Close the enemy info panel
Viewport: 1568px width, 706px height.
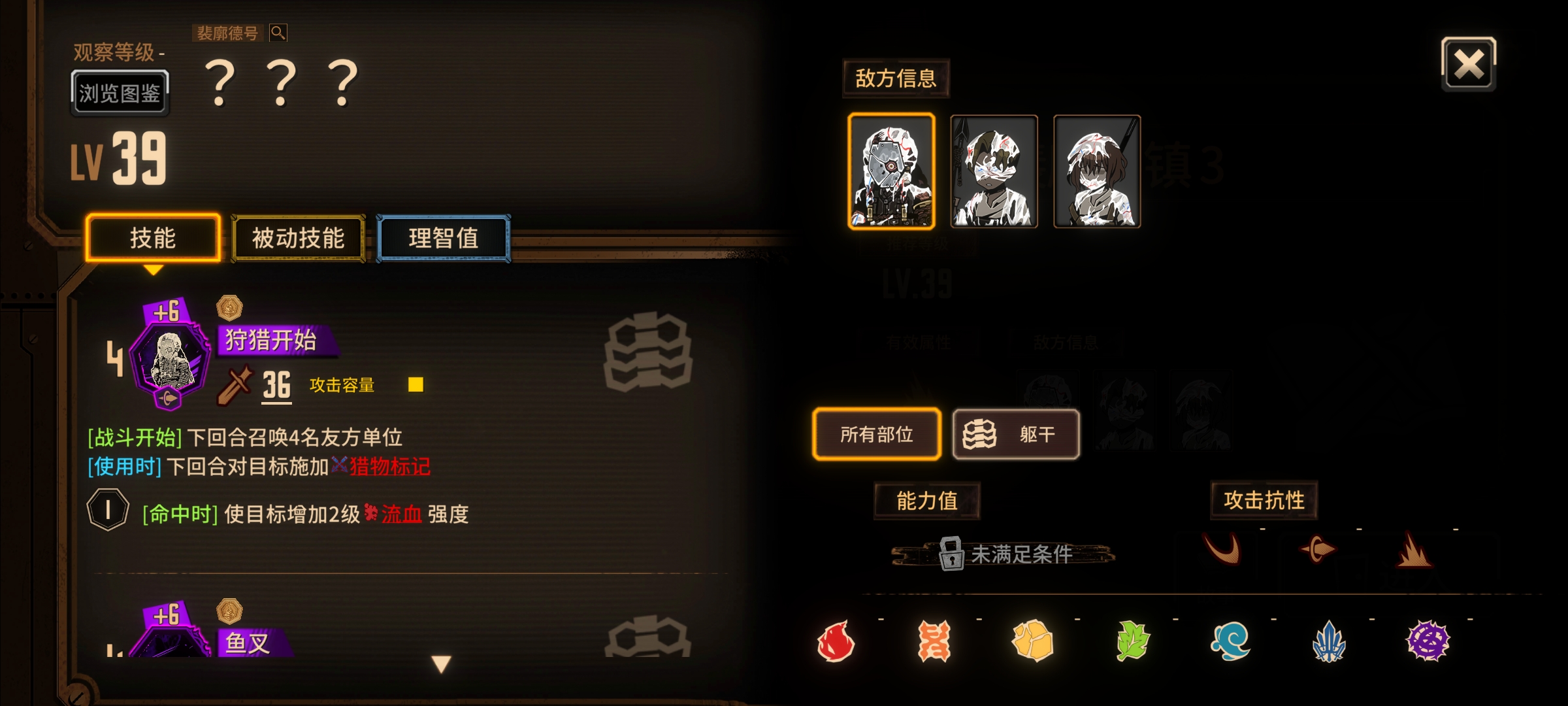coord(1469,64)
